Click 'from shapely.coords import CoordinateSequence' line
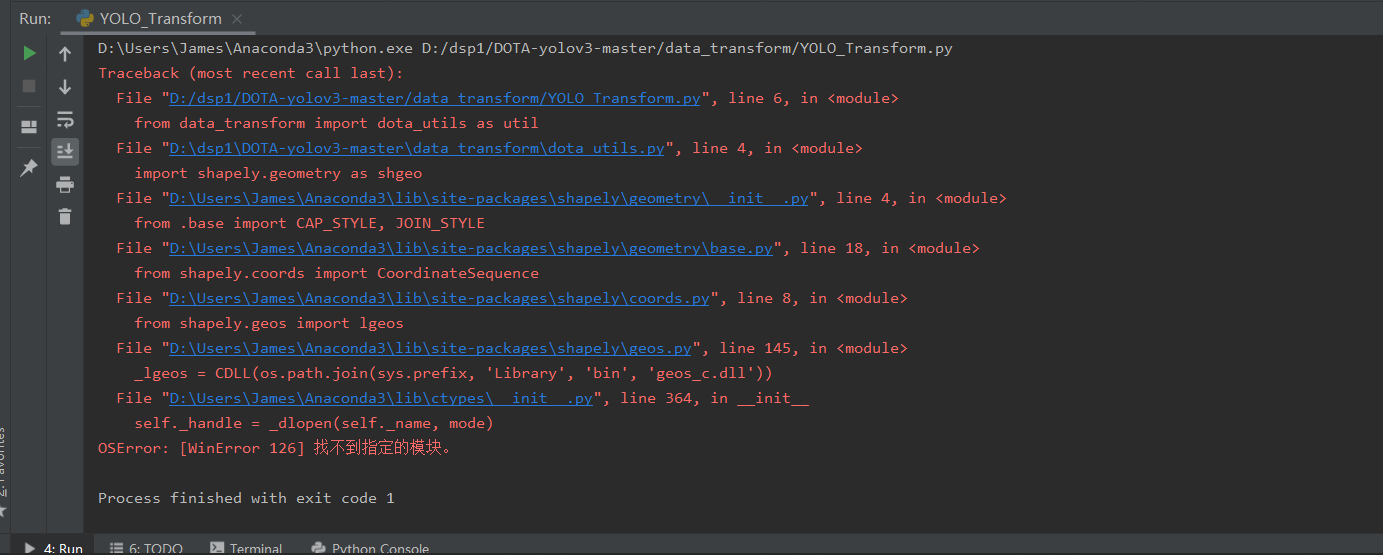The height and width of the screenshot is (555, 1383). tap(336, 273)
